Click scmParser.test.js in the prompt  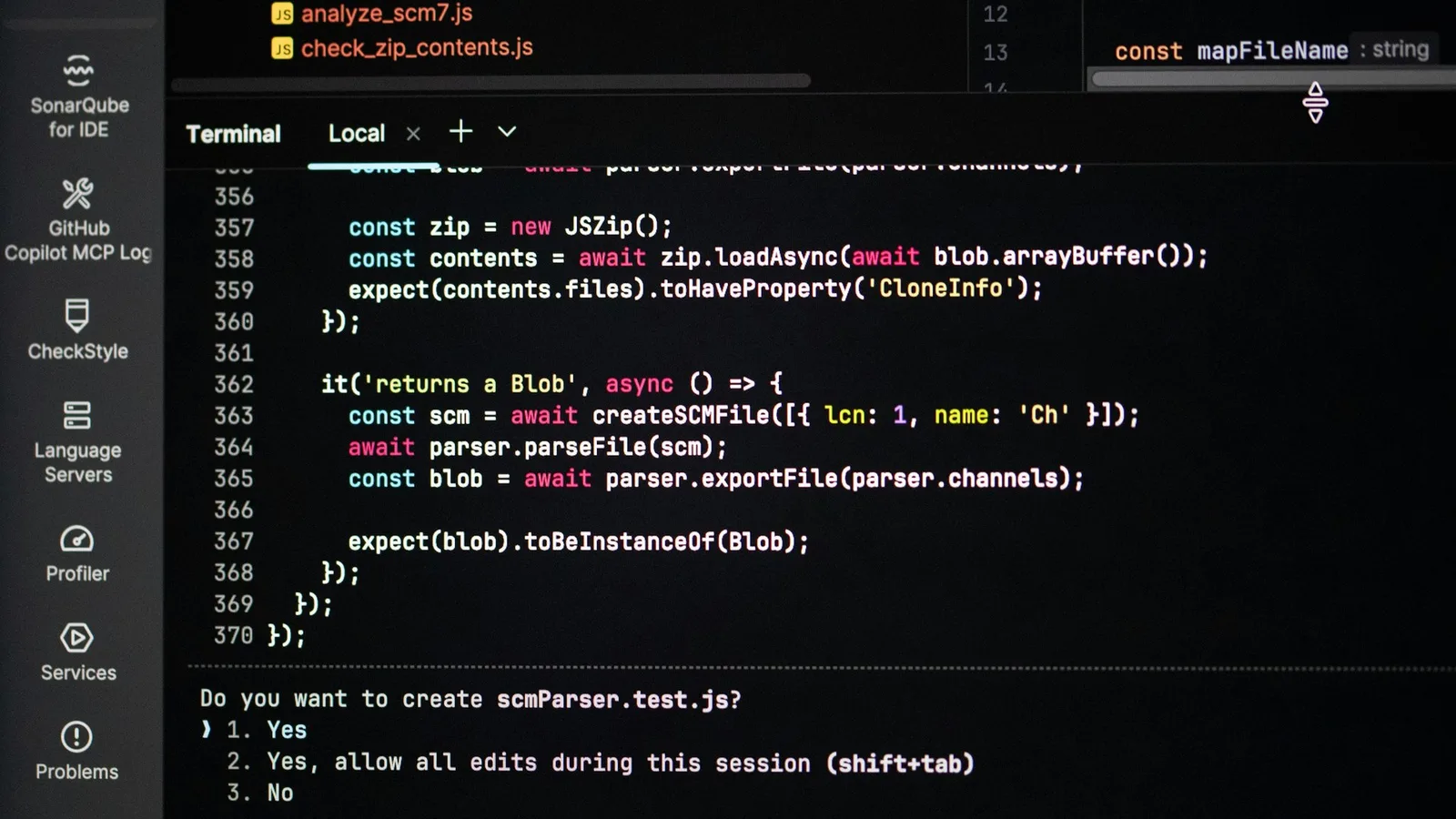(612, 700)
